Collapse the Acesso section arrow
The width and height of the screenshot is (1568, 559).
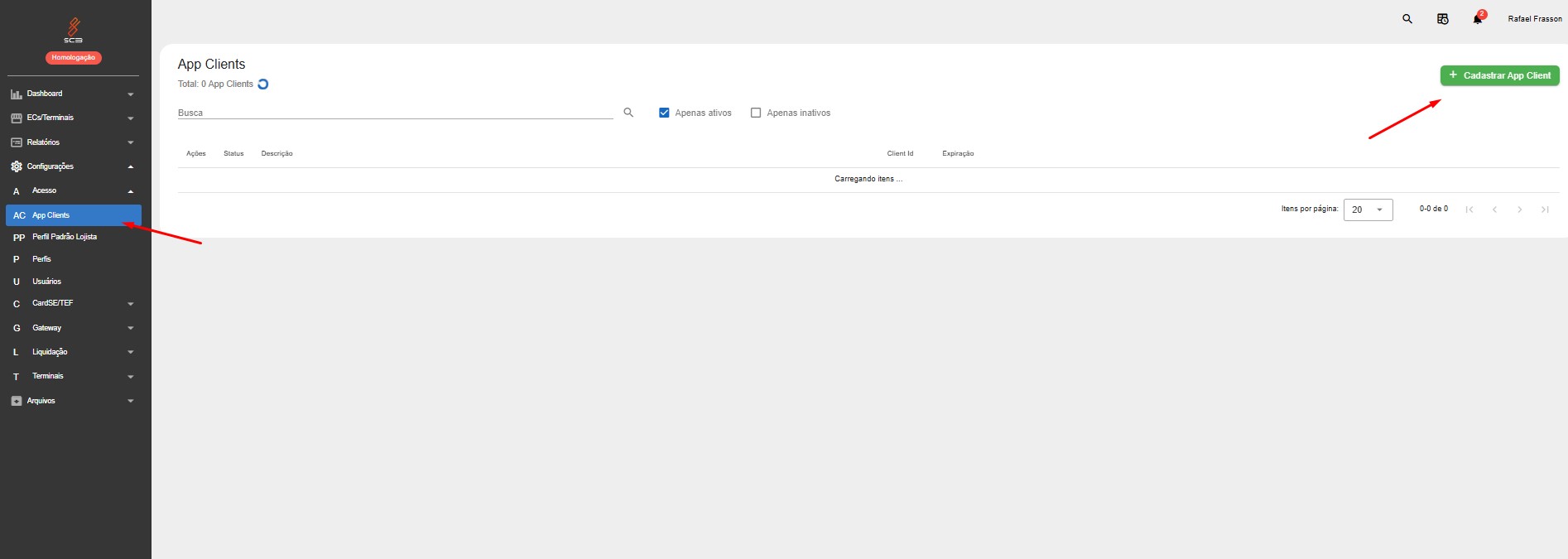pos(130,191)
